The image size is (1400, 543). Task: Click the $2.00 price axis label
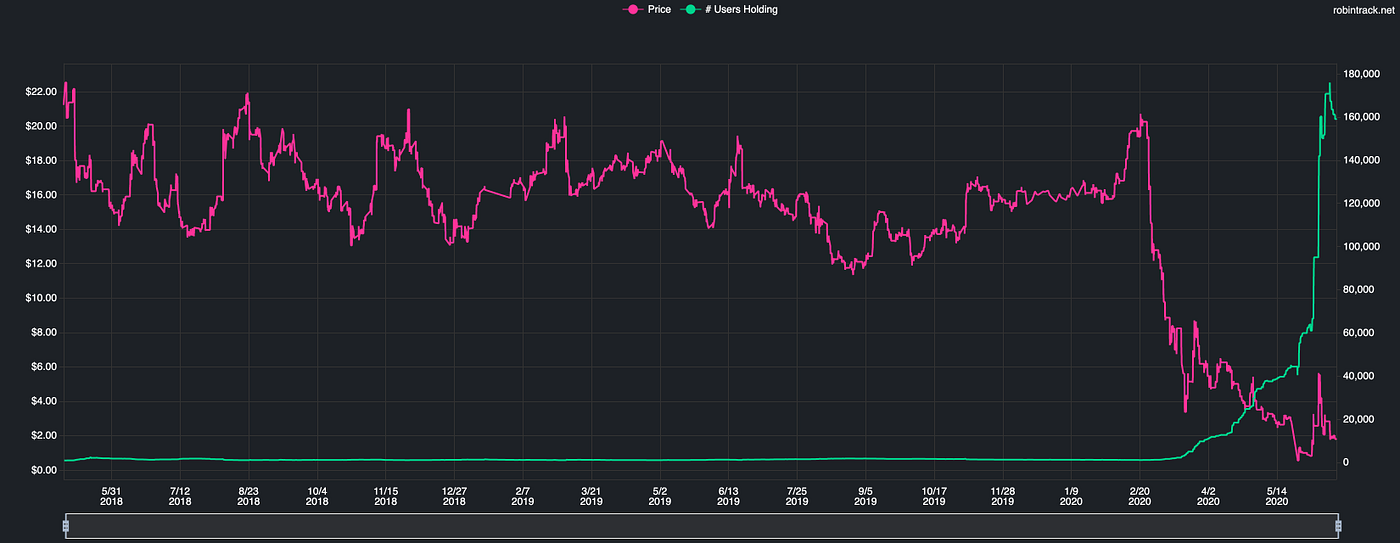point(42,436)
